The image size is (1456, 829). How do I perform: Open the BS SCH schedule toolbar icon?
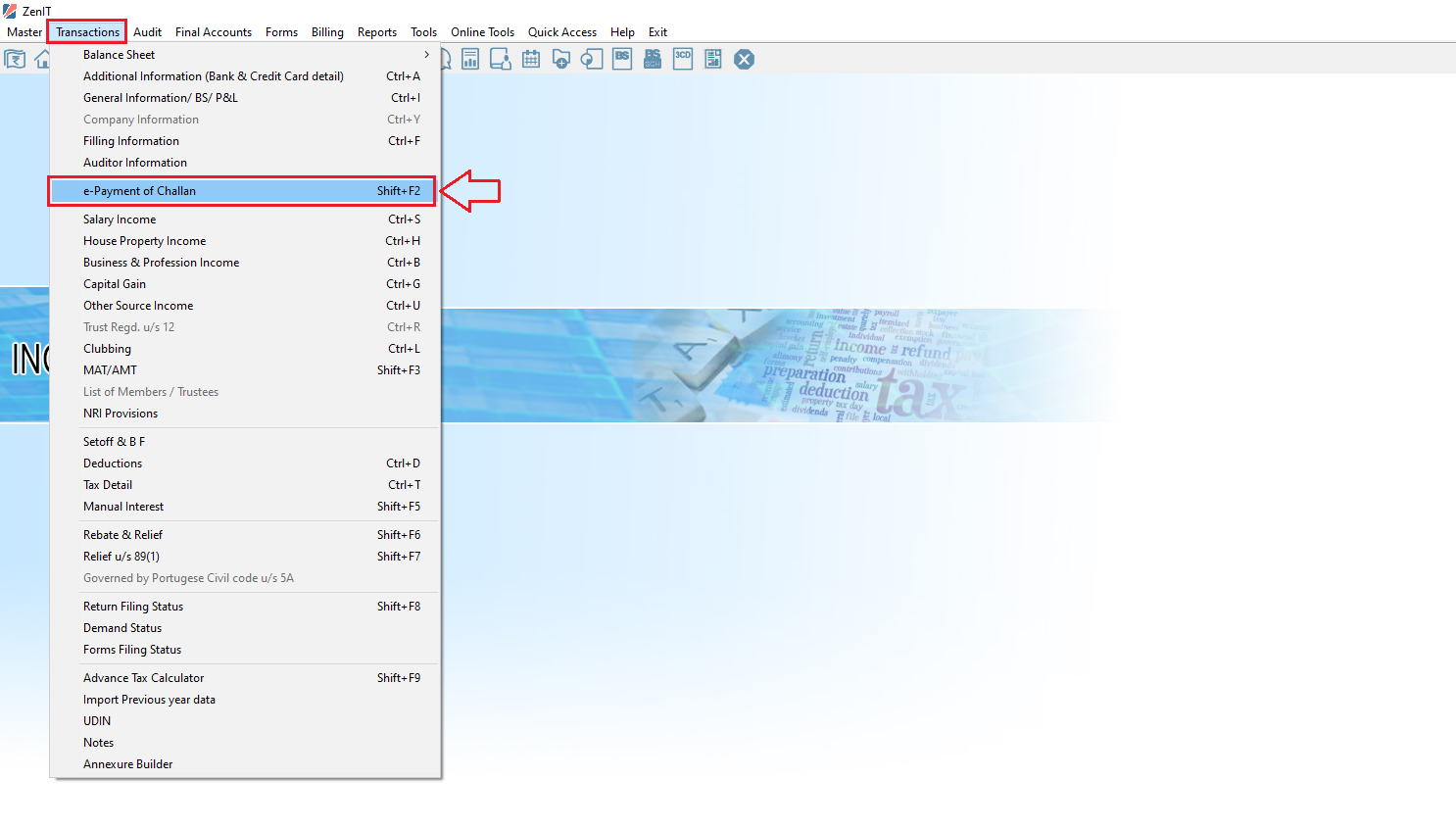click(x=653, y=60)
